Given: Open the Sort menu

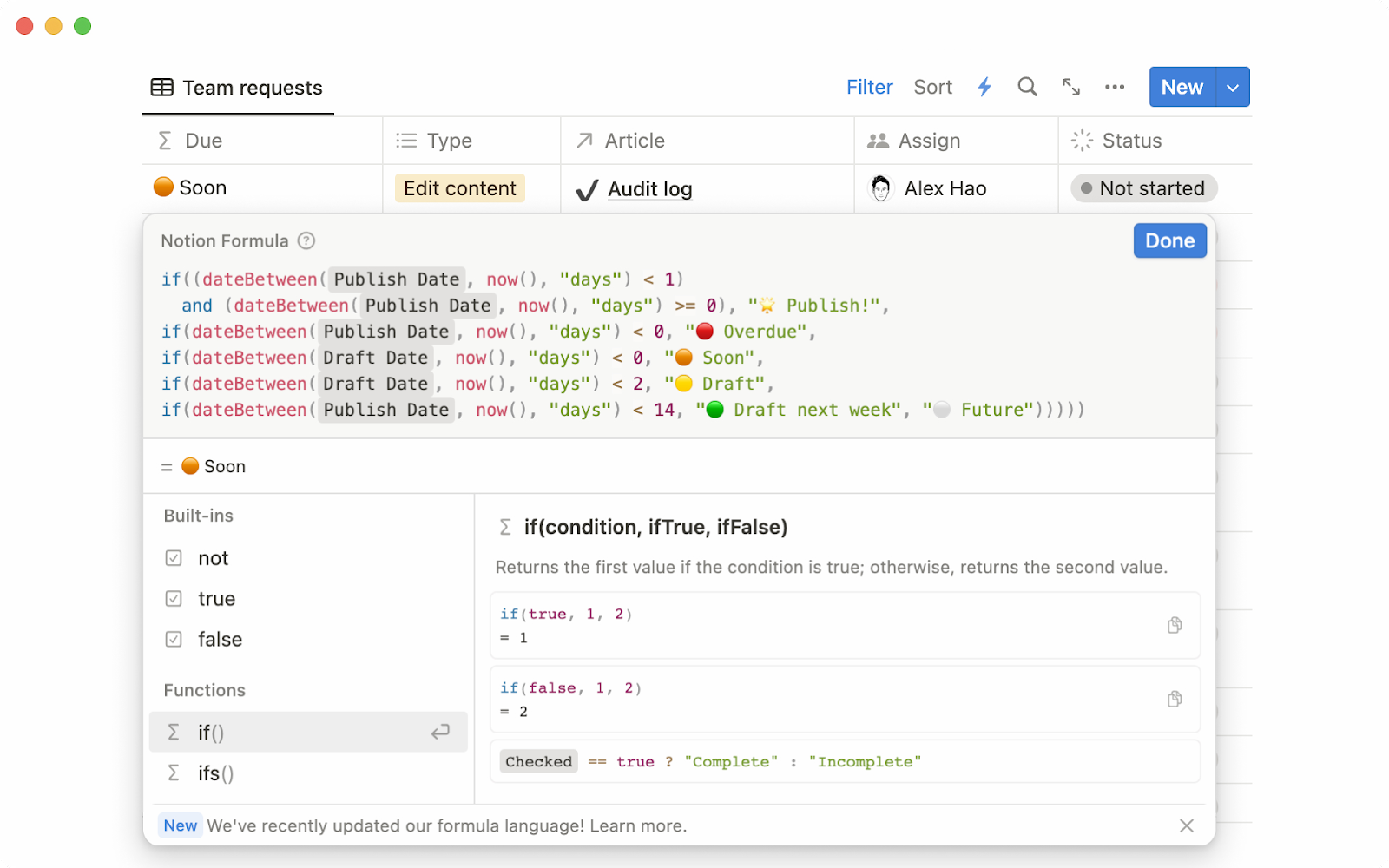Looking at the screenshot, I should click(x=932, y=87).
